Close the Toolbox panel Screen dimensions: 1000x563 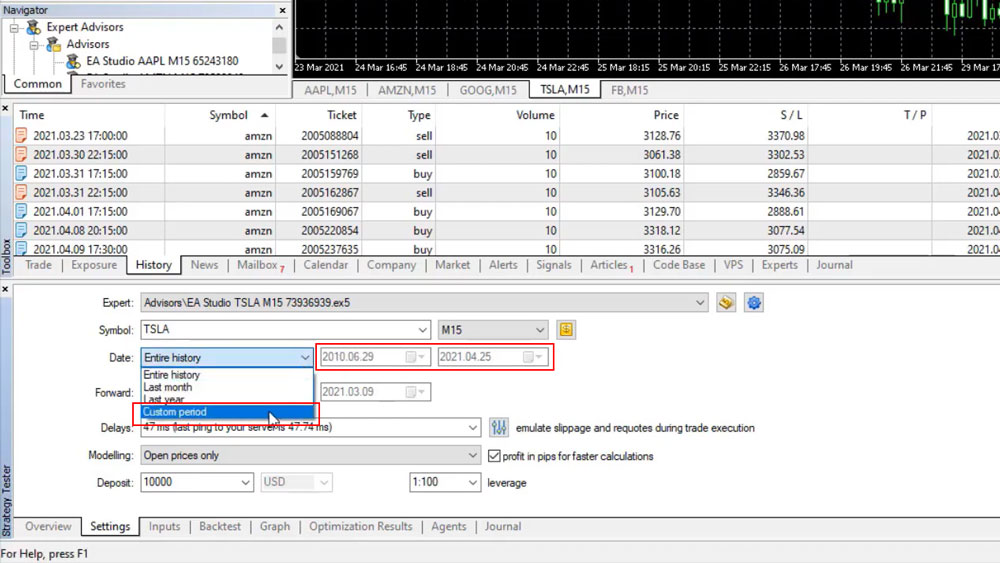pyautogui.click(x=5, y=108)
